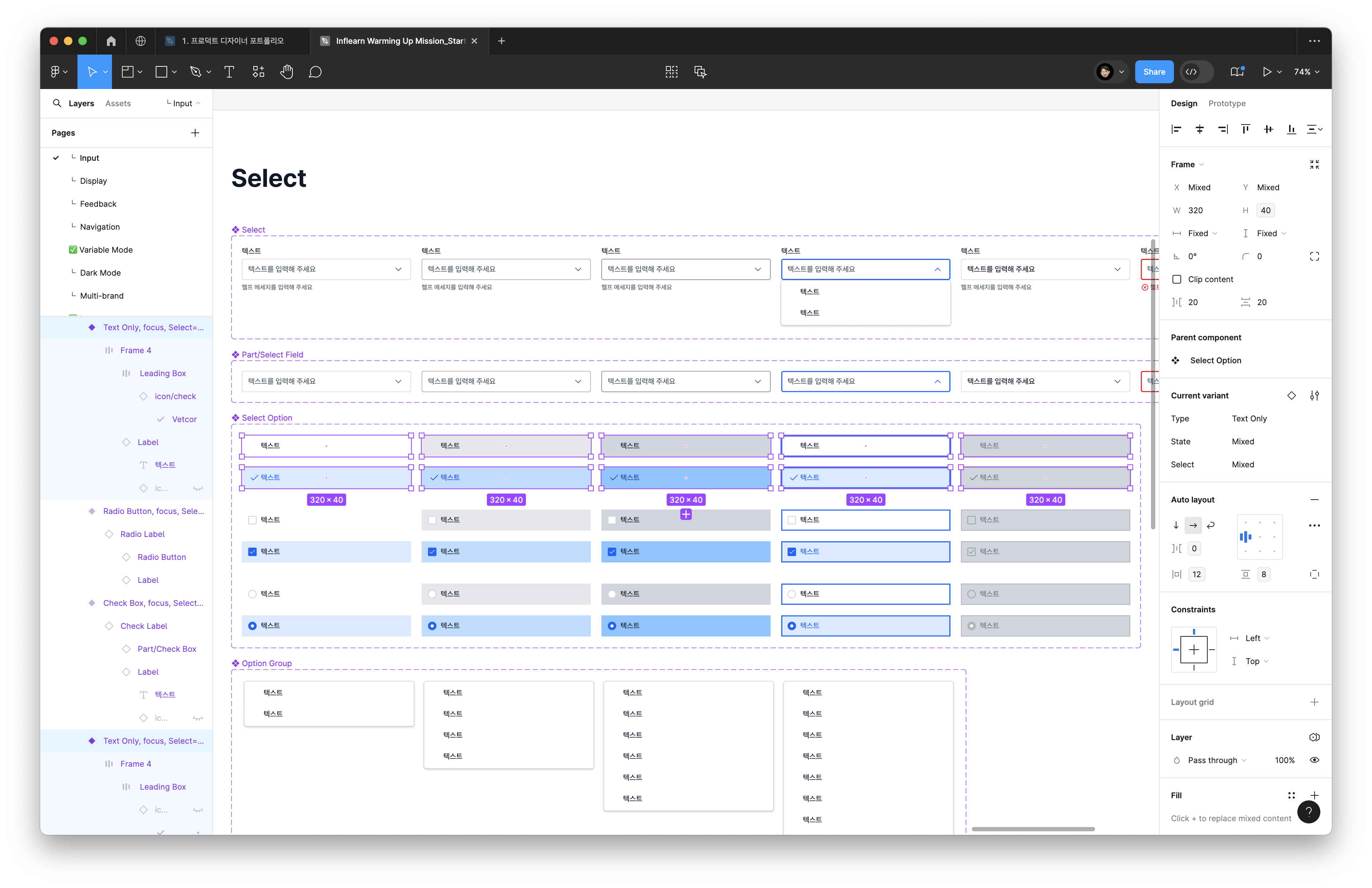The width and height of the screenshot is (1372, 888).
Task: Select the Rectangle shape tool
Action: coord(161,71)
